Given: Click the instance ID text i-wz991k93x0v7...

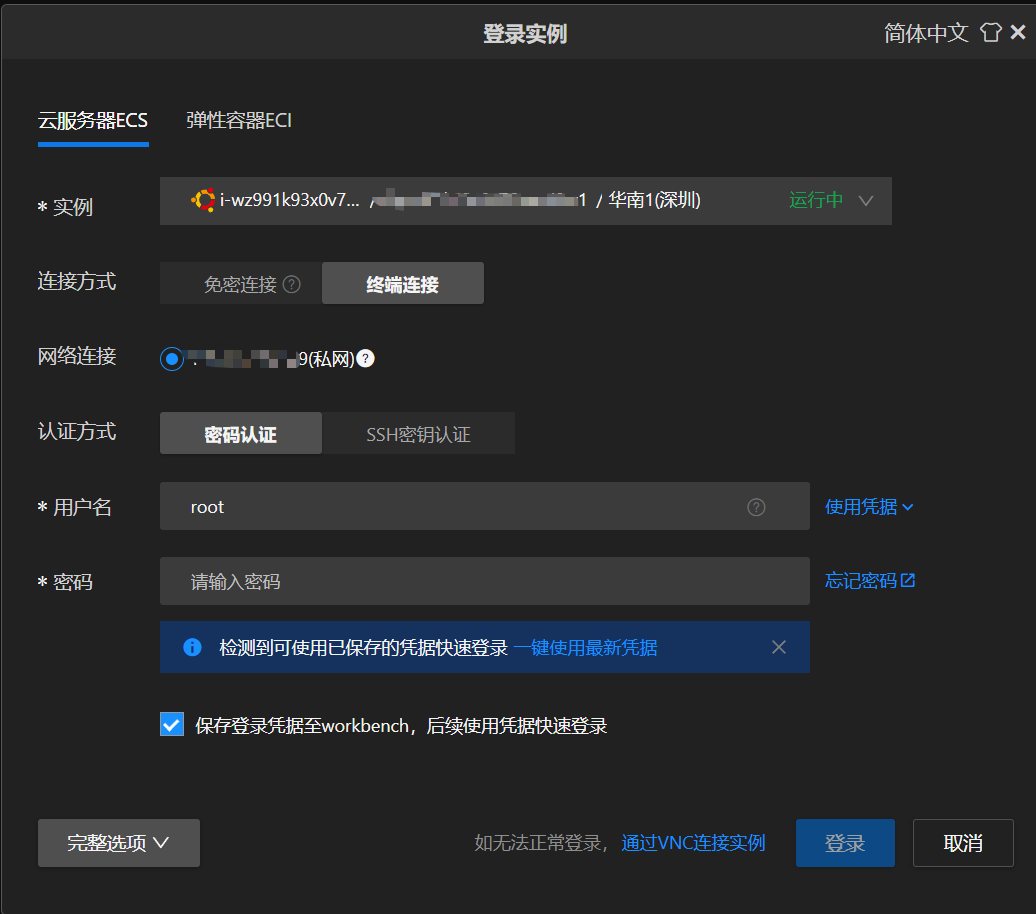Looking at the screenshot, I should coord(289,200).
